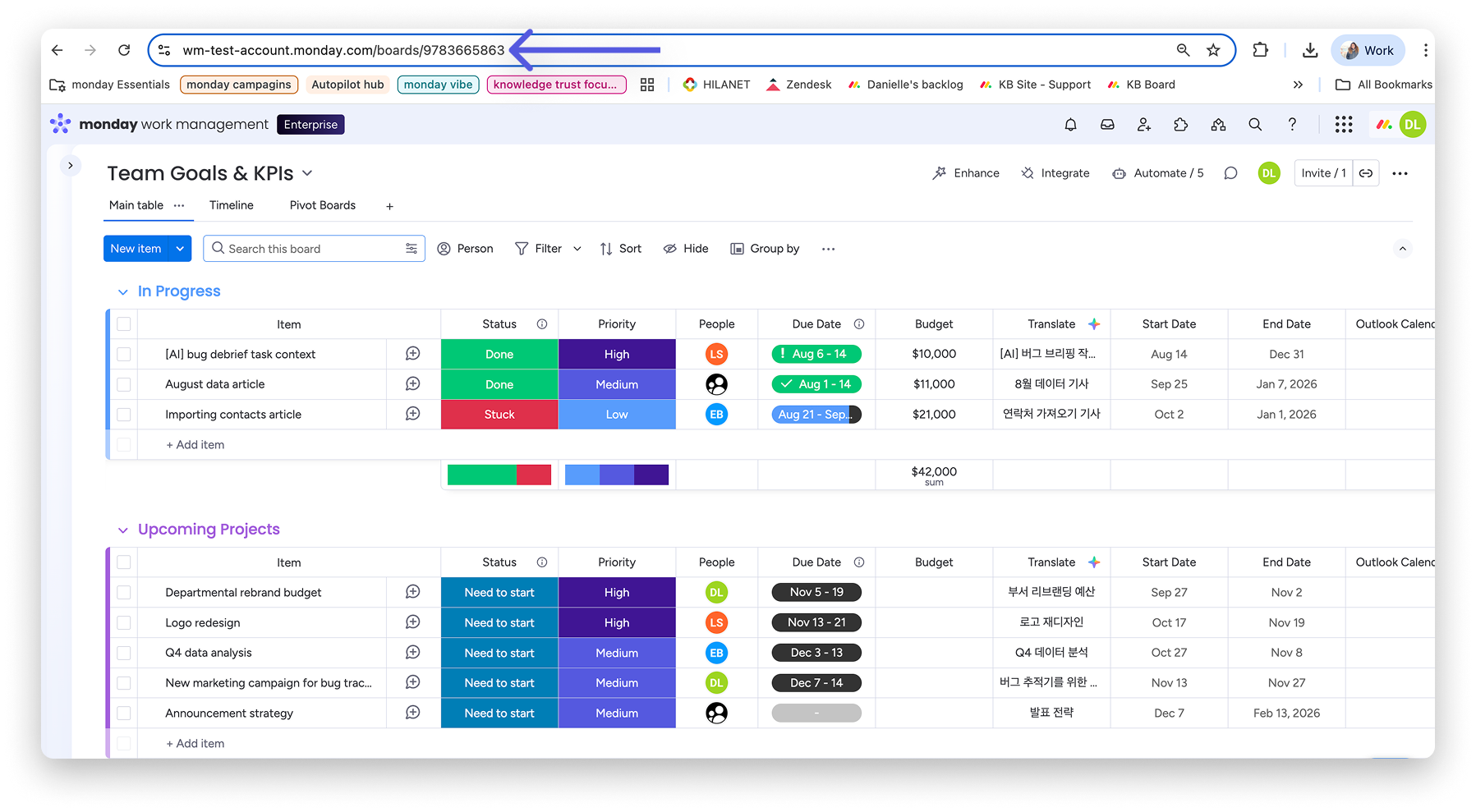Switch to the Timeline tab
Image resolution: width=1476 pixels, height=812 pixels.
(x=232, y=205)
